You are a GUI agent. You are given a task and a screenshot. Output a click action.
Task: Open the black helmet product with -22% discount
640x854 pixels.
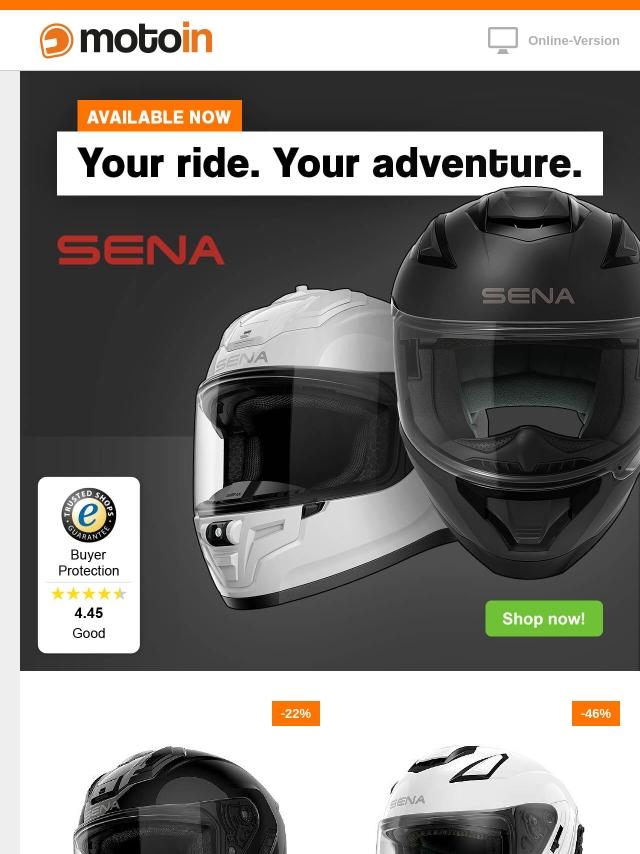(x=180, y=801)
